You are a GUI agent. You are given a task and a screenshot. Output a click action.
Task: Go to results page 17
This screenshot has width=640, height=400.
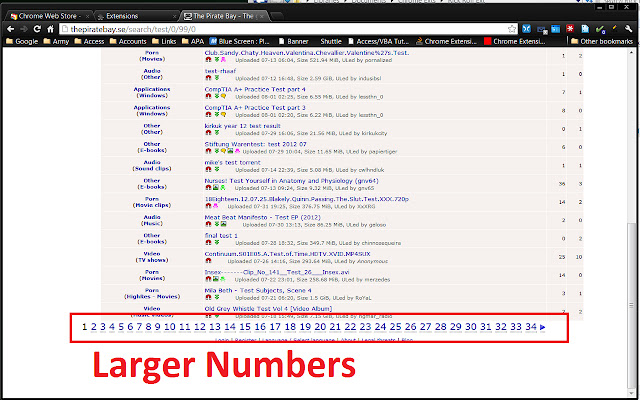[x=275, y=327]
